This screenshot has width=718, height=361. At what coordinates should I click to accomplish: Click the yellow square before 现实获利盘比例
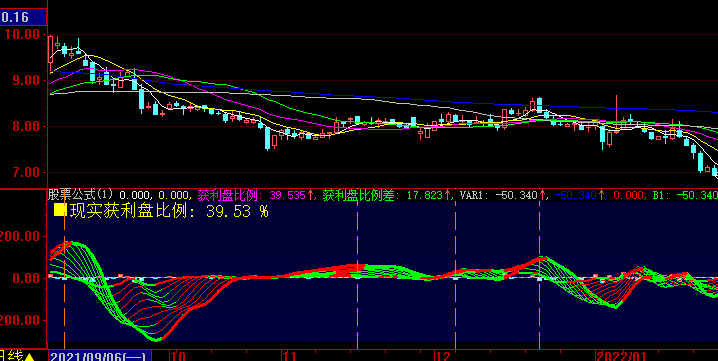pyautogui.click(x=60, y=211)
